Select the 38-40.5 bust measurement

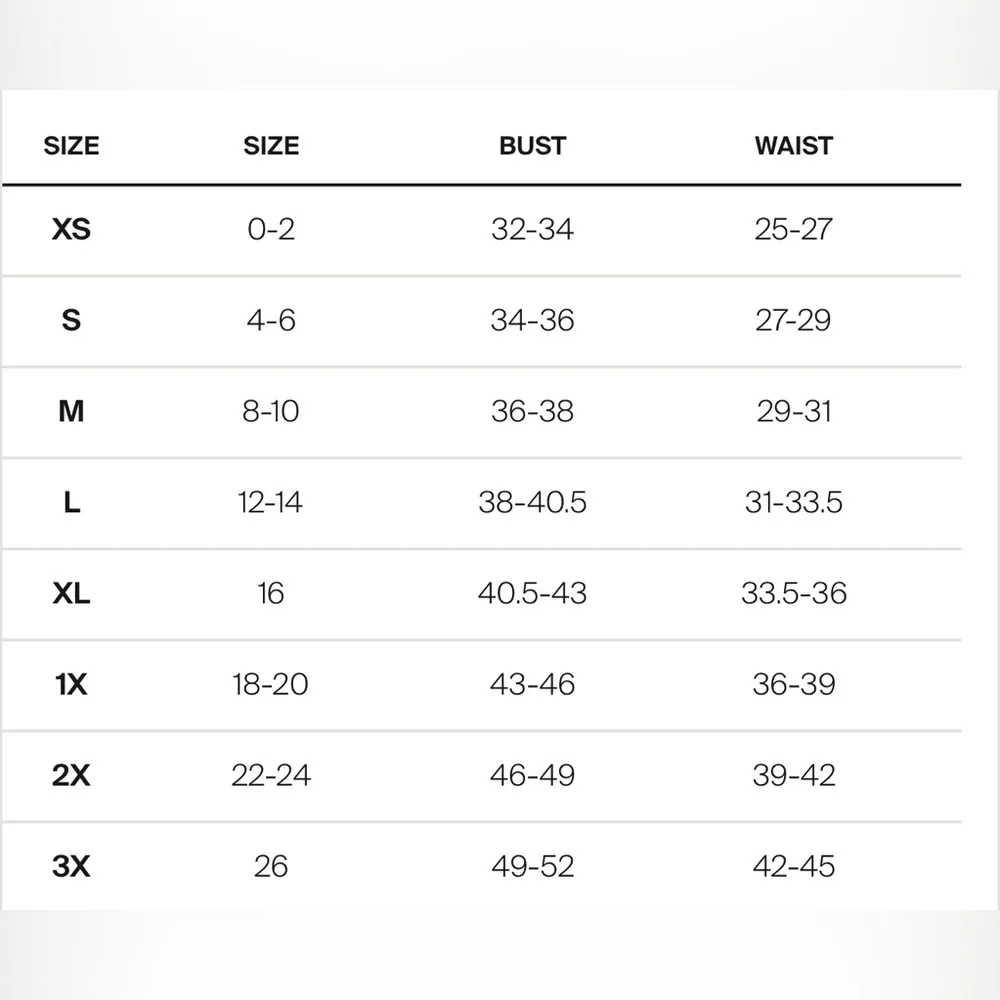(x=532, y=502)
